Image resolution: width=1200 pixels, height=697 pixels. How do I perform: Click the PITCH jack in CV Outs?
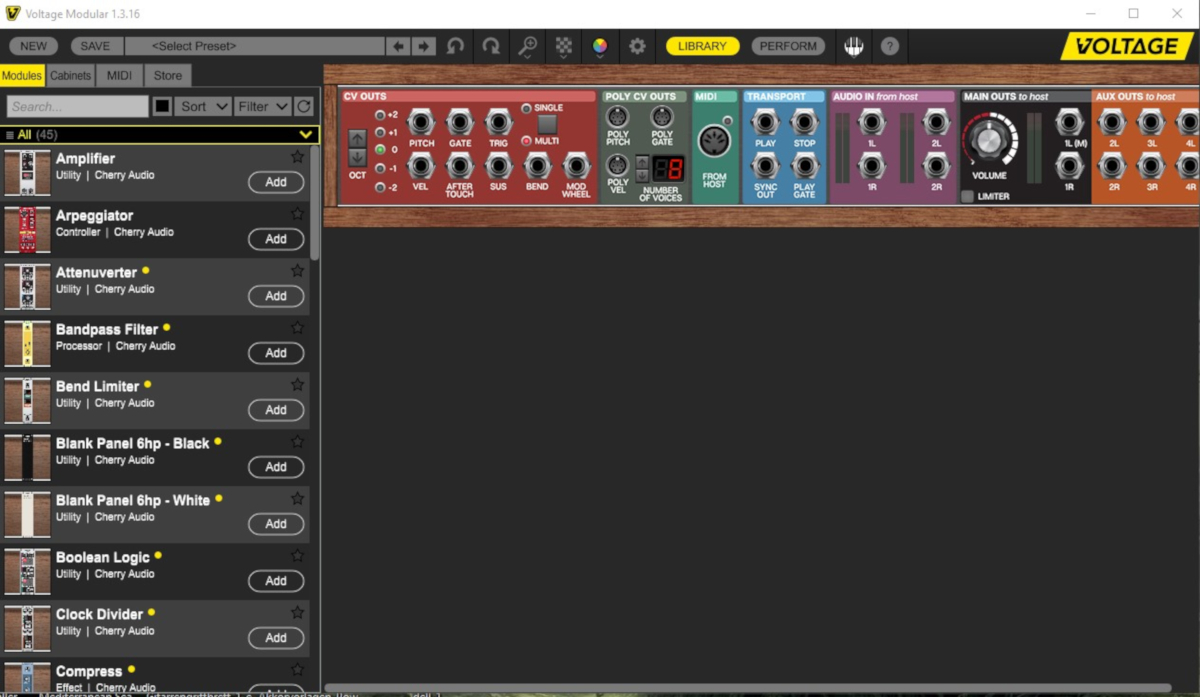421,123
